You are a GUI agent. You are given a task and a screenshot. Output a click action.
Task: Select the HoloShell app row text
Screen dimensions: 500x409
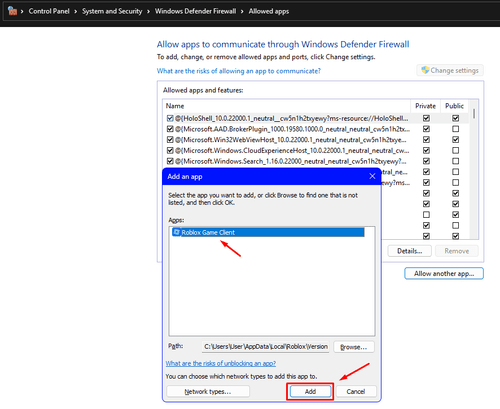(x=292, y=118)
